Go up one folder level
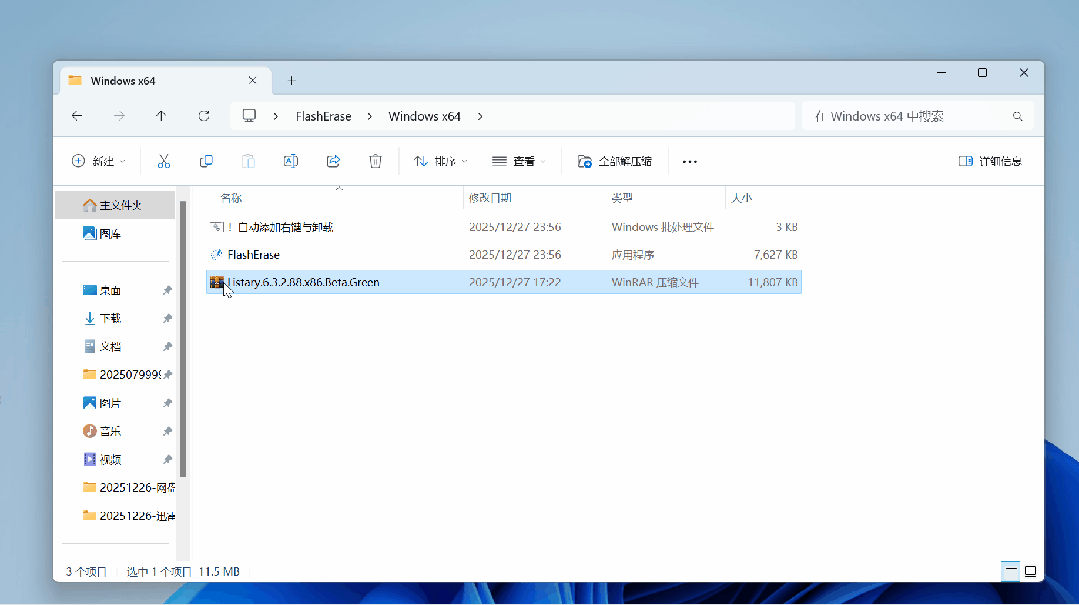 pos(161,116)
